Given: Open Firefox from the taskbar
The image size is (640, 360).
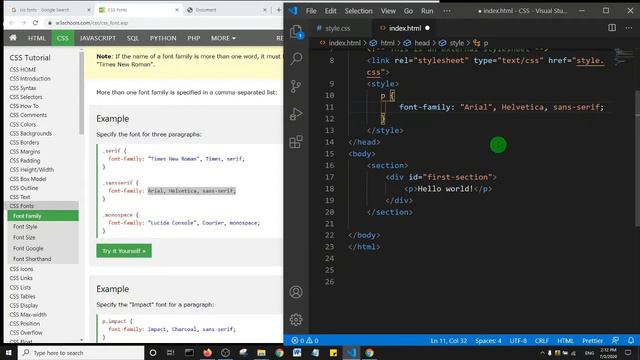Looking at the screenshot, I should point(207,353).
